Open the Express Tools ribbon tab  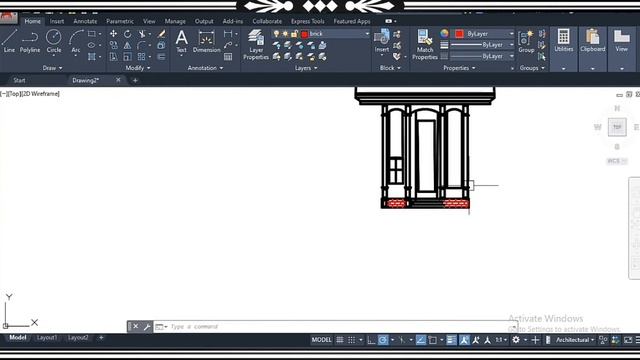click(x=308, y=21)
